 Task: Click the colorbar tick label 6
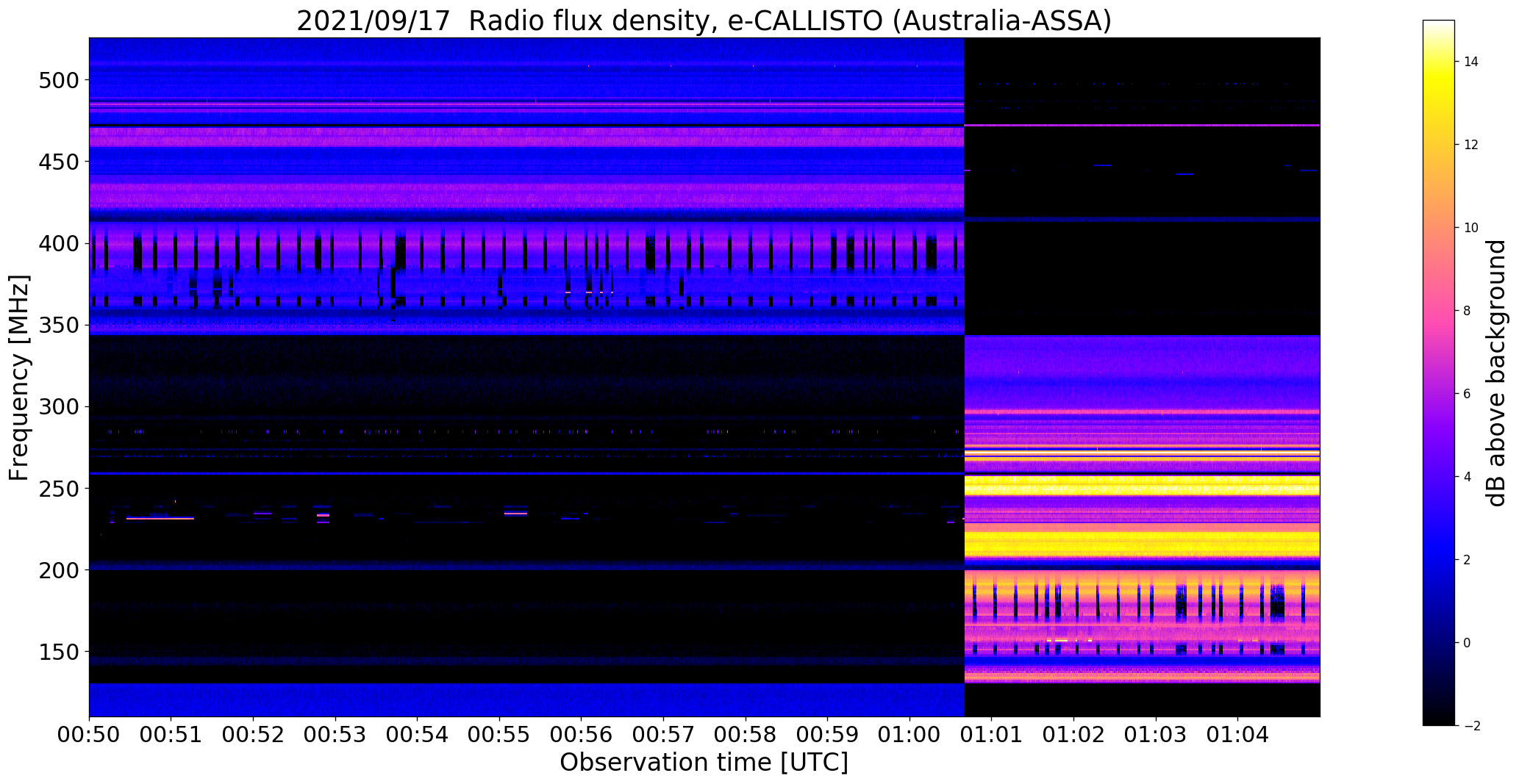click(1468, 394)
